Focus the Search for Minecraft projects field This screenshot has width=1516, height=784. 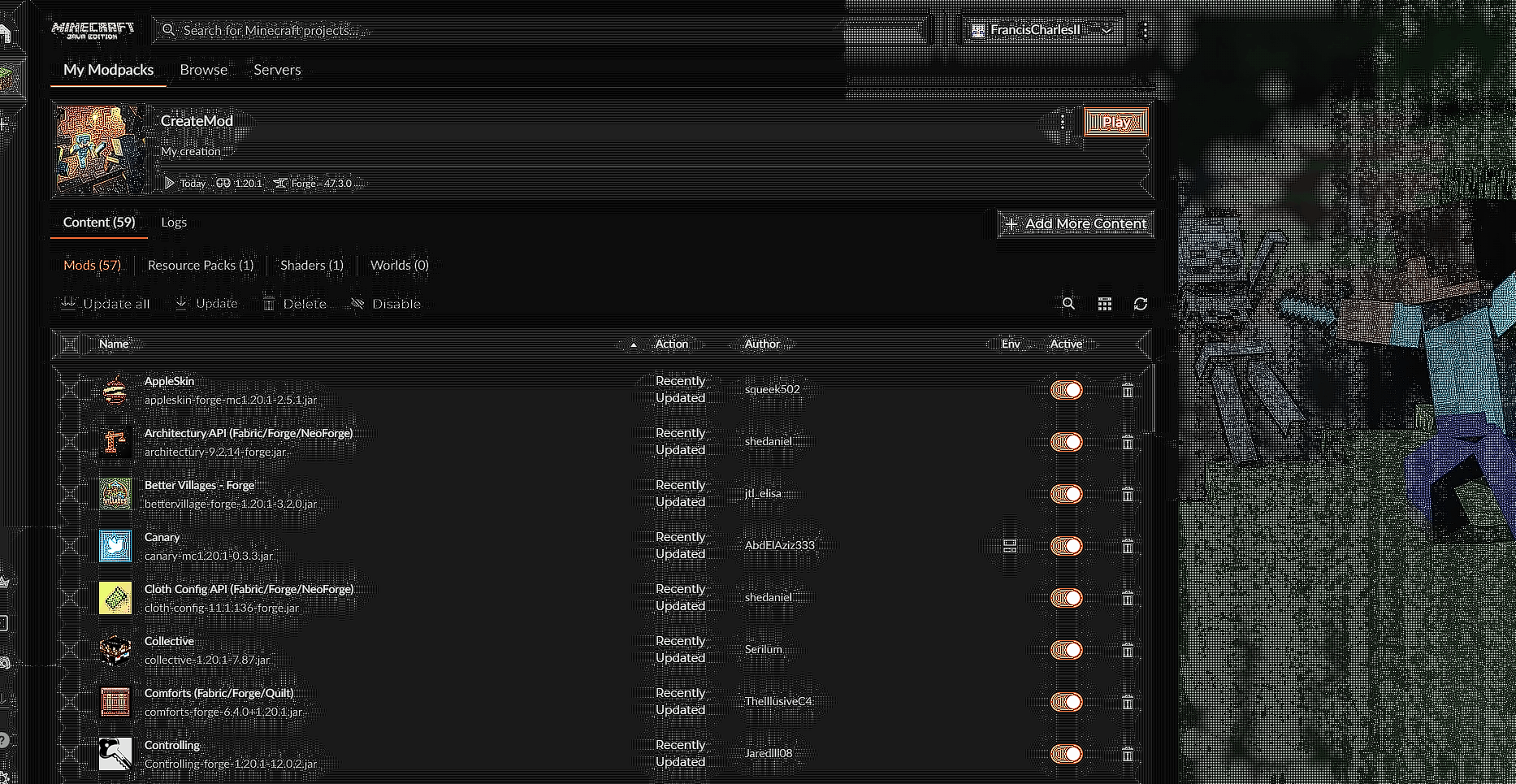point(540,30)
